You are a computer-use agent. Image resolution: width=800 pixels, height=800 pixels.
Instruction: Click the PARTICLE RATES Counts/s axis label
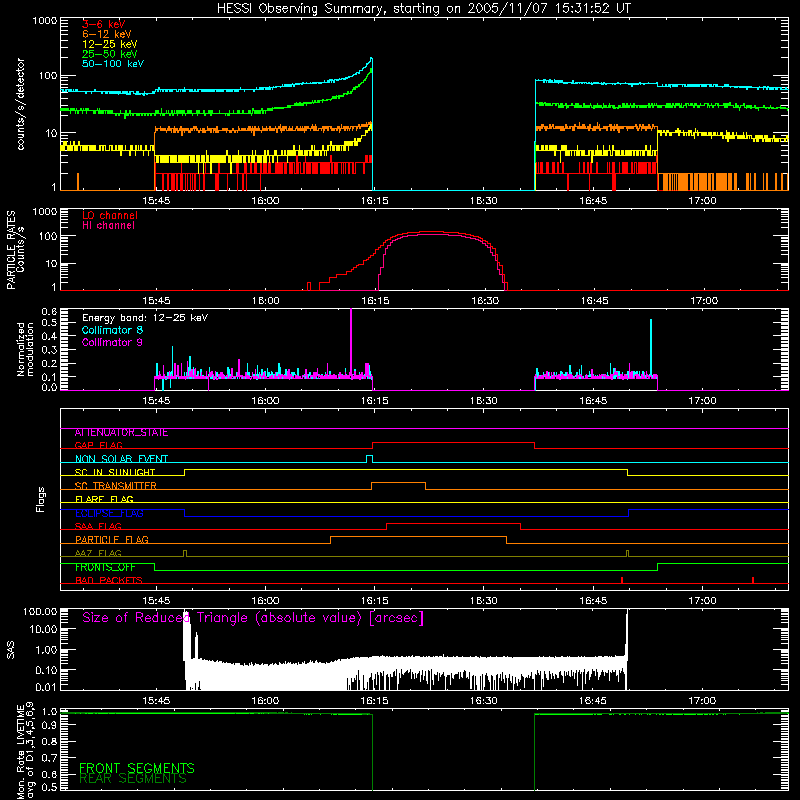(15, 250)
